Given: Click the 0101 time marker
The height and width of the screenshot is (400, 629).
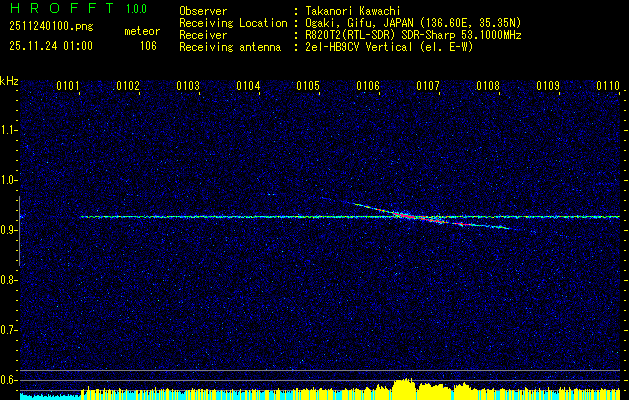Looking at the screenshot, I should click(67, 86).
